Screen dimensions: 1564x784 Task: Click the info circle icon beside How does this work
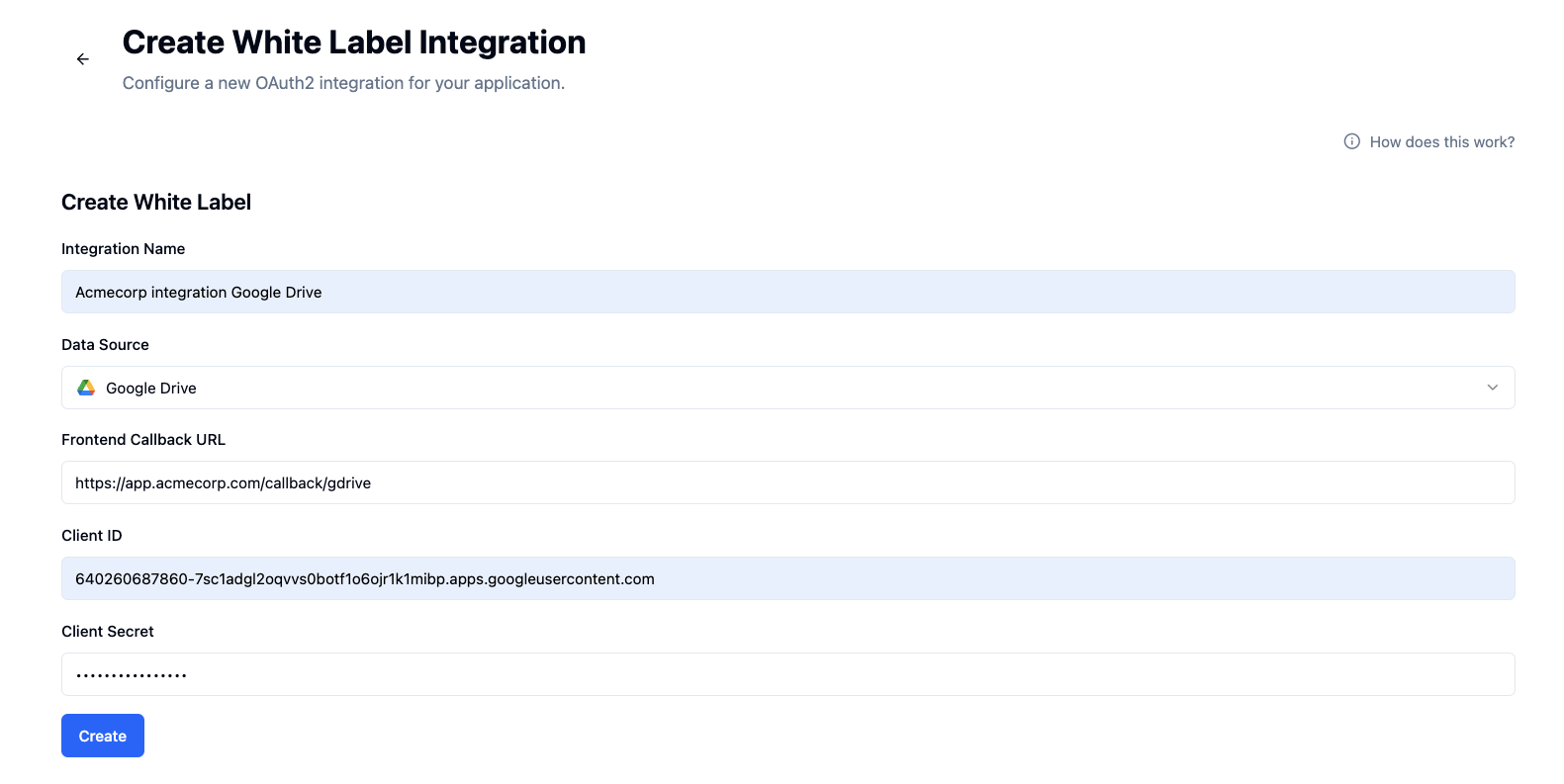[x=1351, y=141]
